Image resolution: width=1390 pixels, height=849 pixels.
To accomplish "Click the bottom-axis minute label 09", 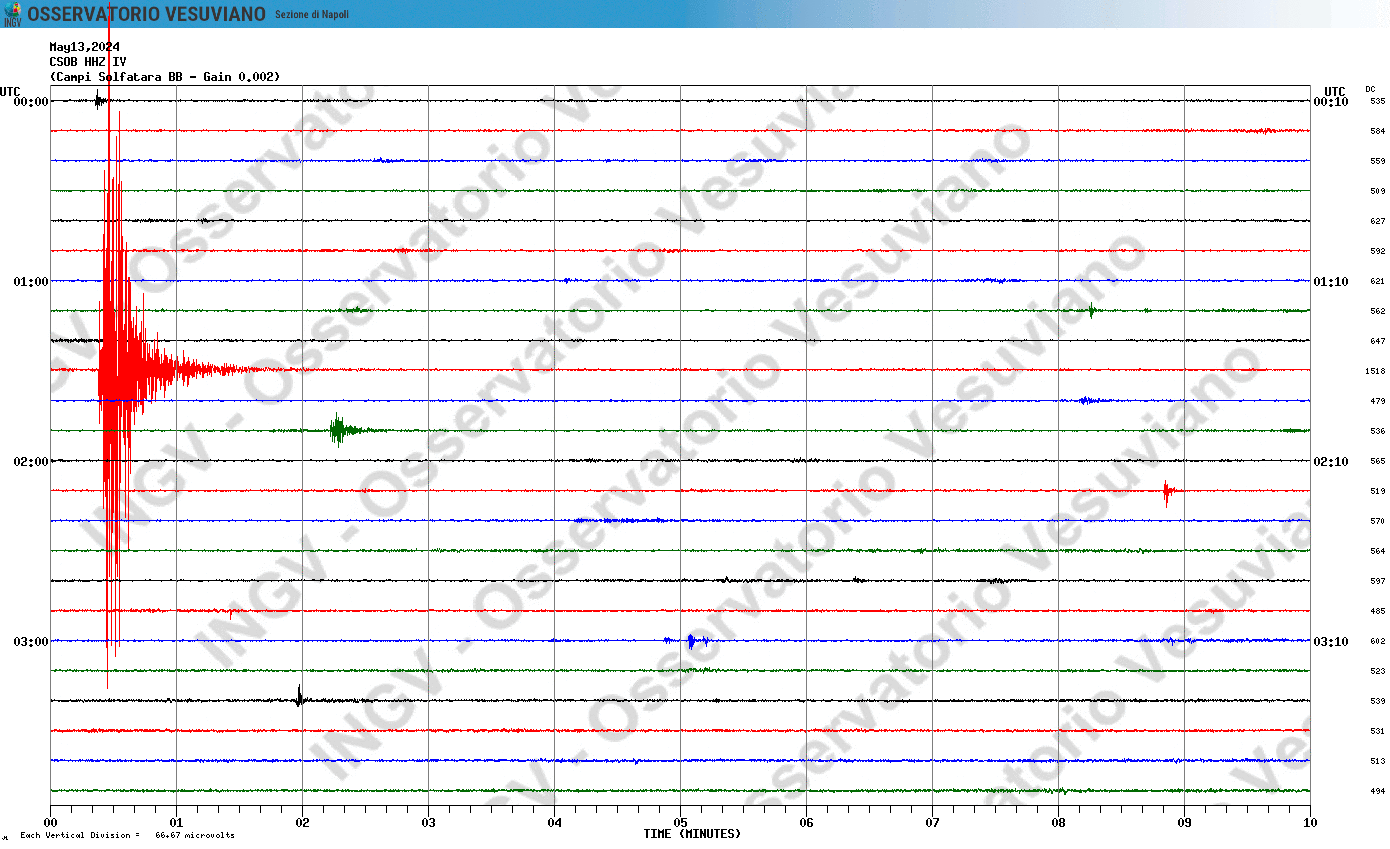I will pyautogui.click(x=1184, y=823).
